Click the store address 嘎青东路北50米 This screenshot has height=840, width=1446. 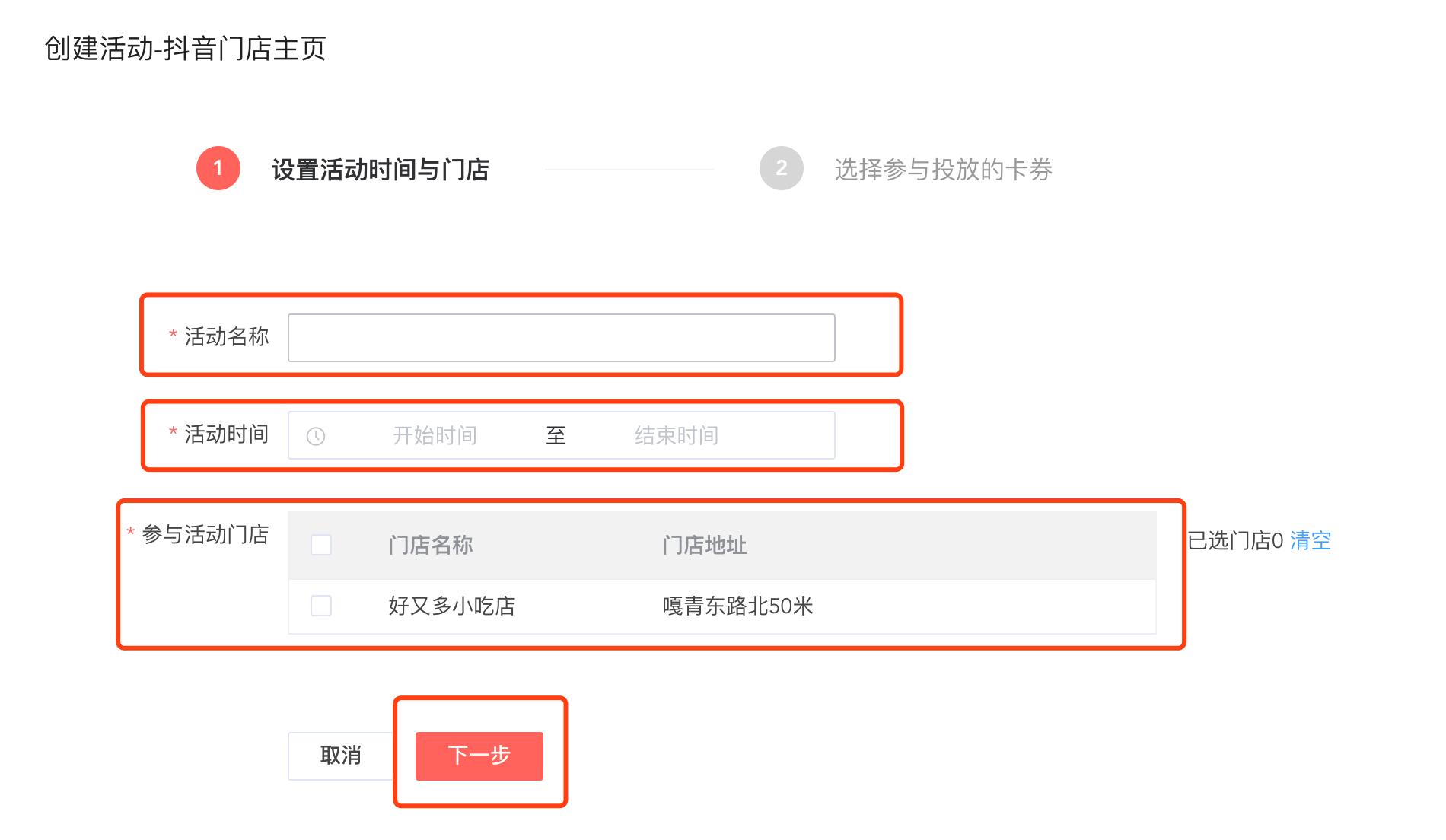(736, 606)
